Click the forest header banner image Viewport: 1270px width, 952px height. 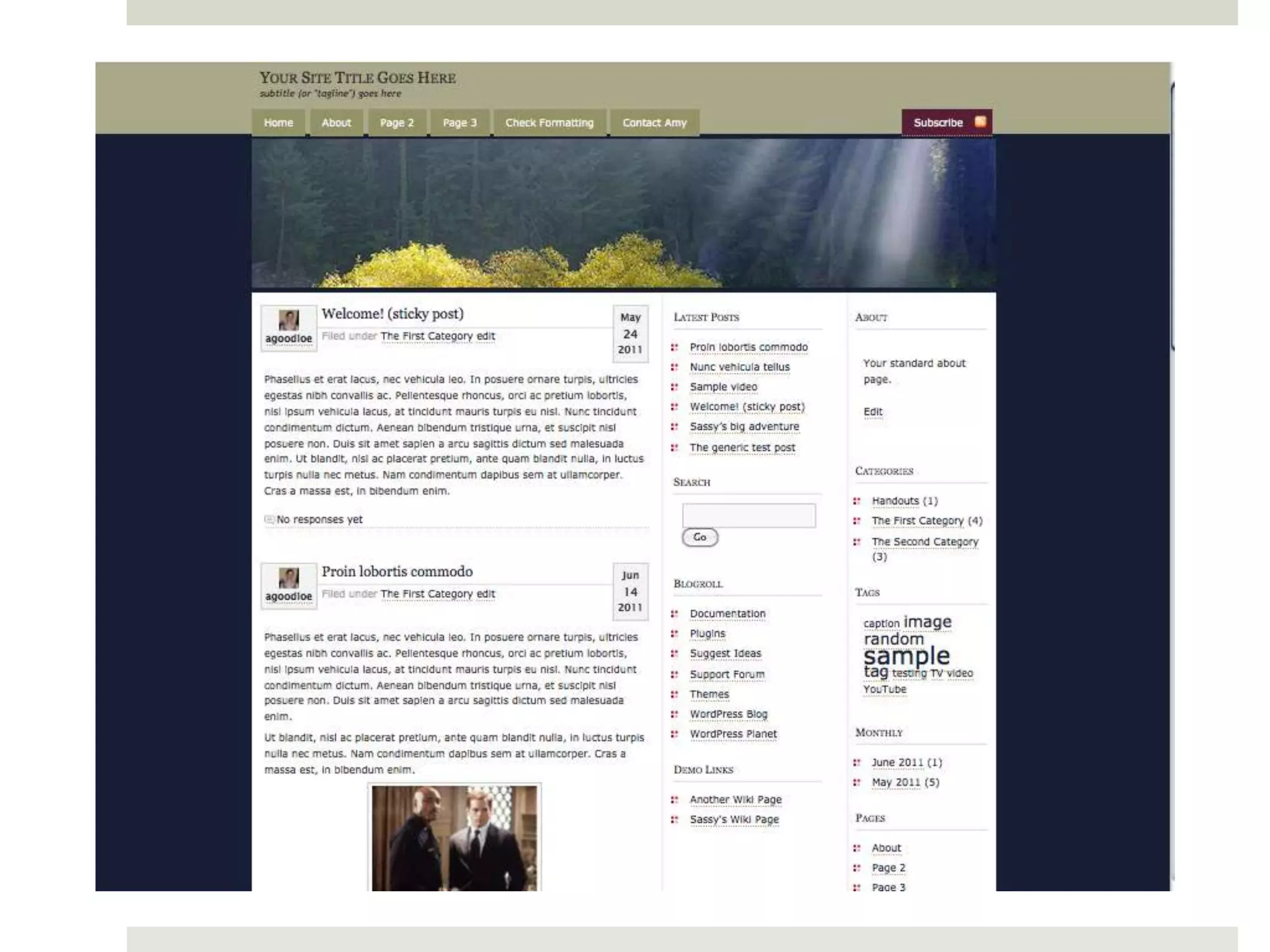pyautogui.click(x=623, y=214)
